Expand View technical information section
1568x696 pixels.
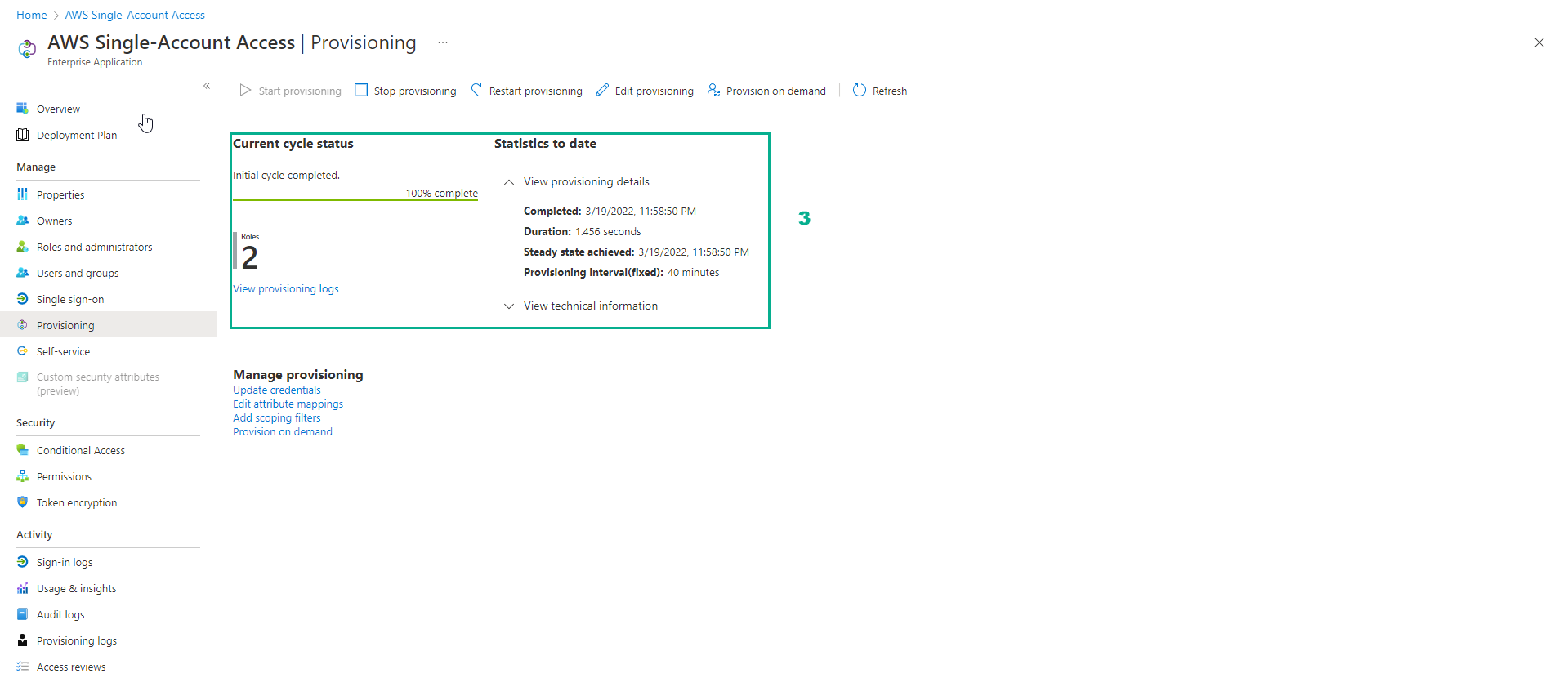(x=508, y=306)
